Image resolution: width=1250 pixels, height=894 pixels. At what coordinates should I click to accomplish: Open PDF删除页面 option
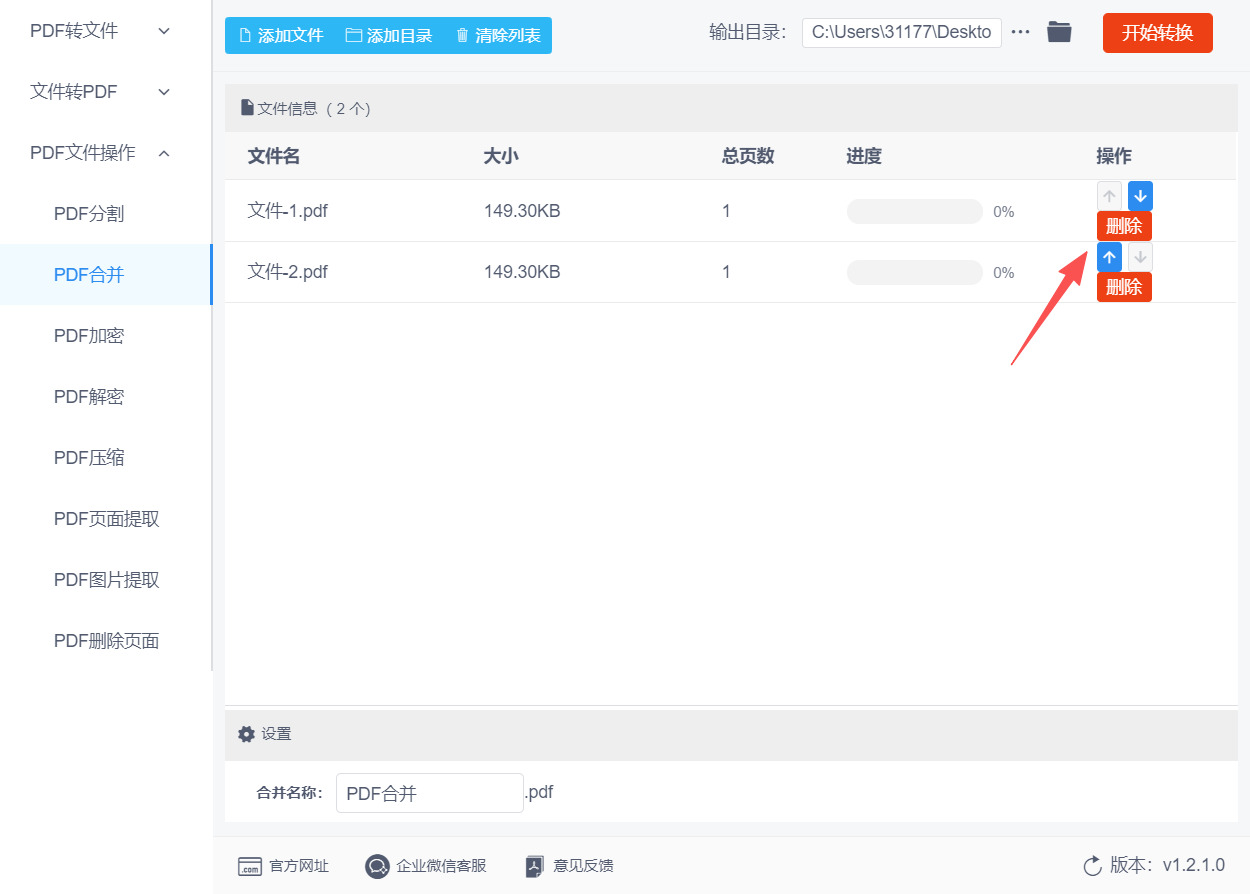point(107,641)
